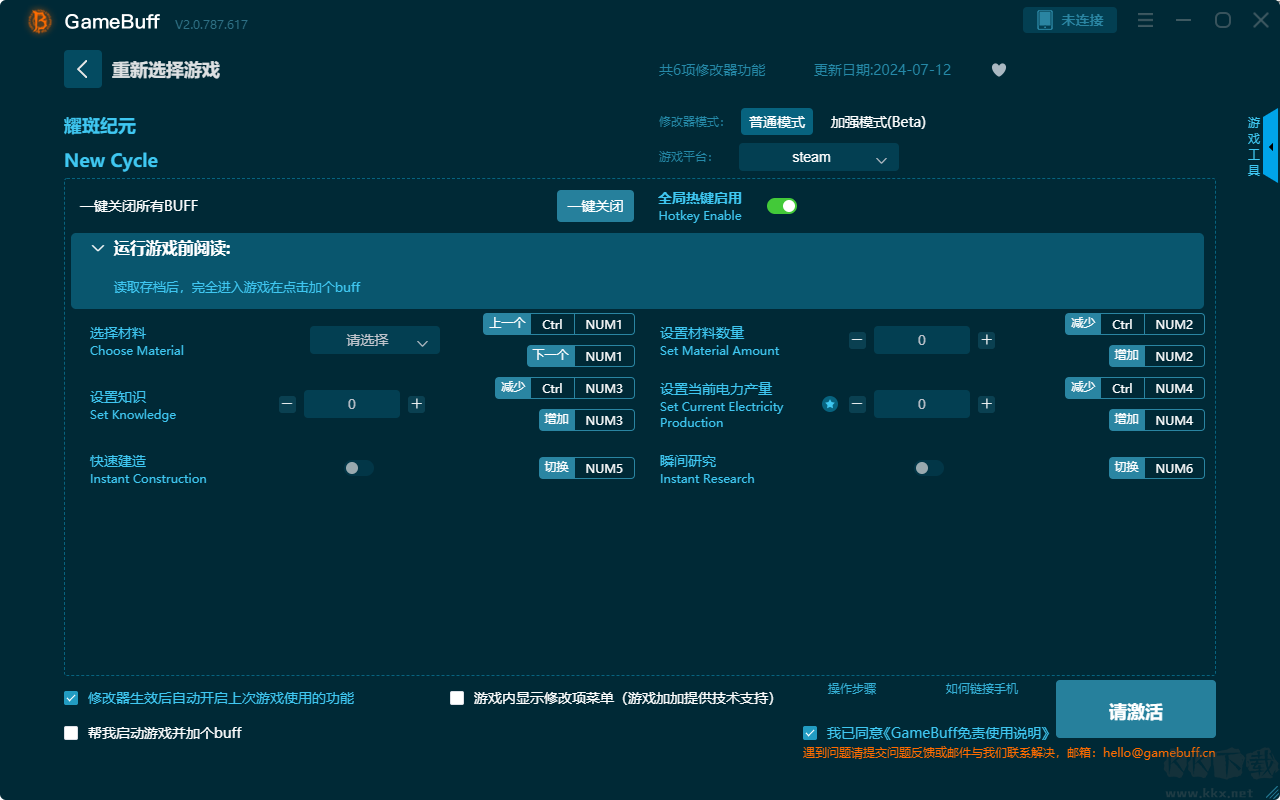Increase material amount with plus button
Image resolution: width=1280 pixels, height=800 pixels.
[x=986, y=340]
